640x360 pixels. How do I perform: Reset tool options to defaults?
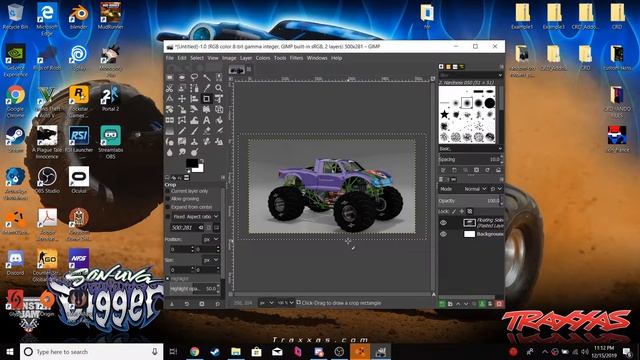click(218, 304)
